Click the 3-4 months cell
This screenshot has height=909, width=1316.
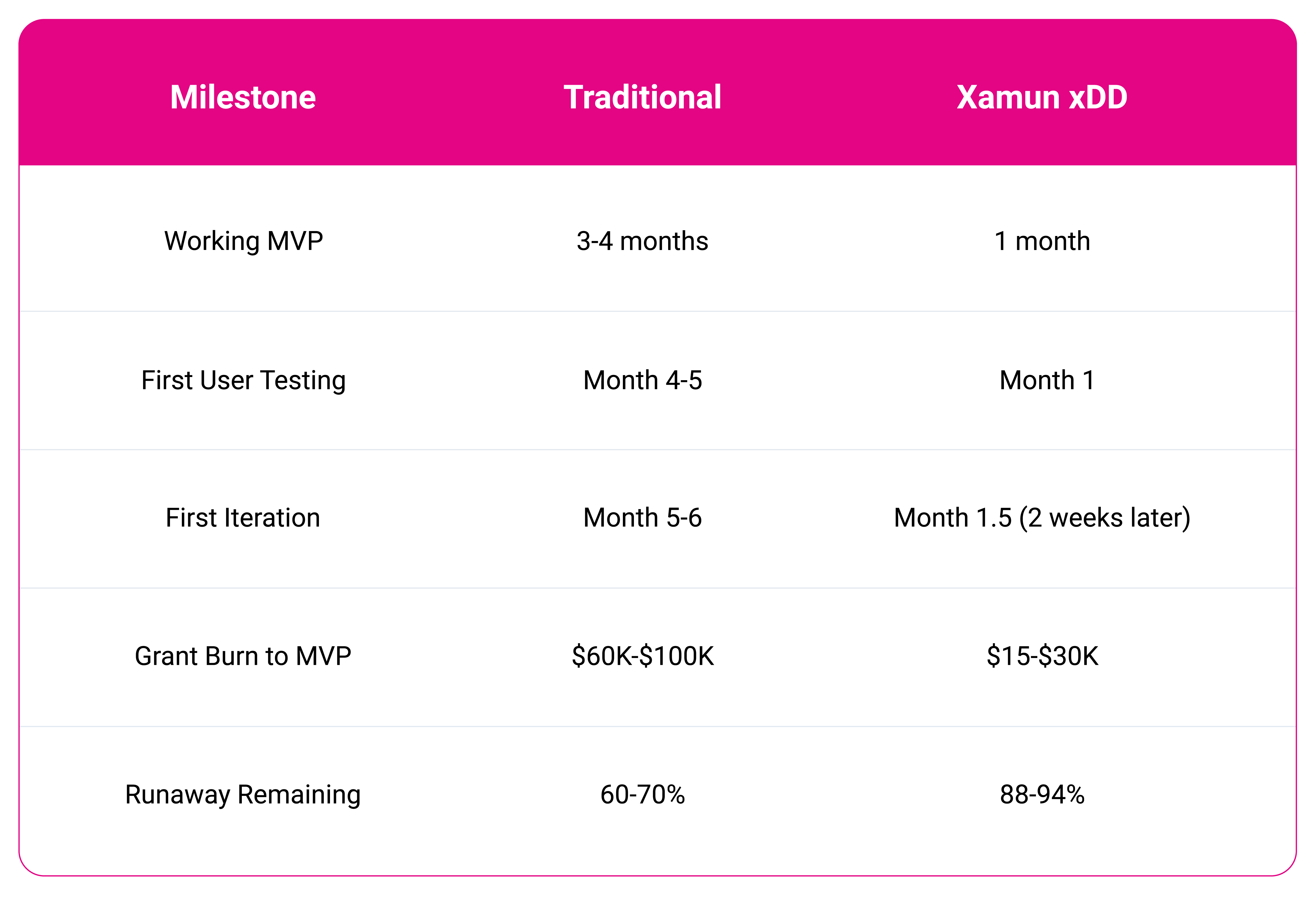pyautogui.click(x=643, y=241)
